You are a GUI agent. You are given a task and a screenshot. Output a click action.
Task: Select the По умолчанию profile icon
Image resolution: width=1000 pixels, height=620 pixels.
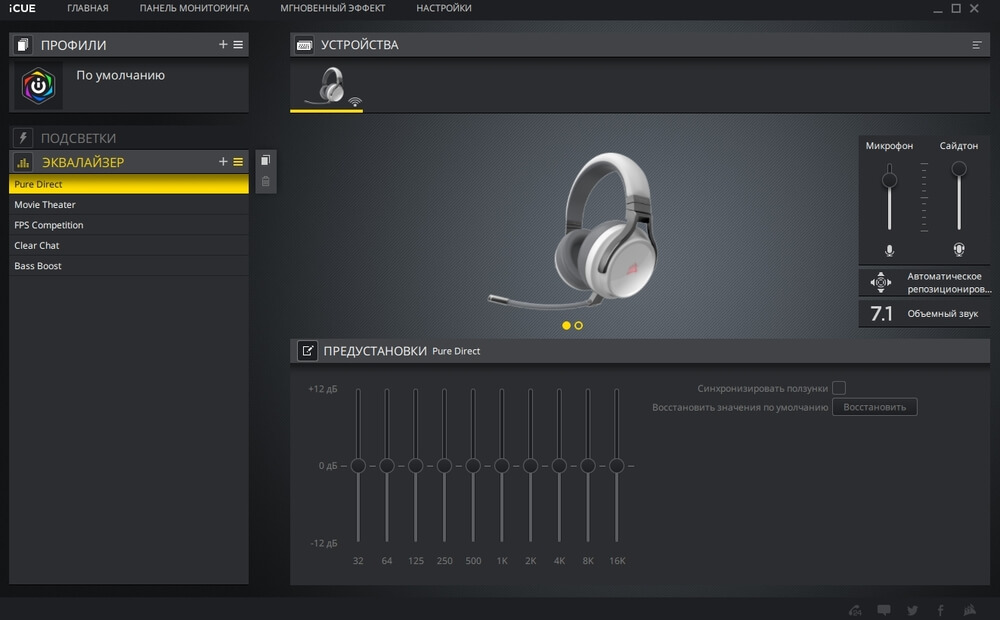(x=38, y=85)
